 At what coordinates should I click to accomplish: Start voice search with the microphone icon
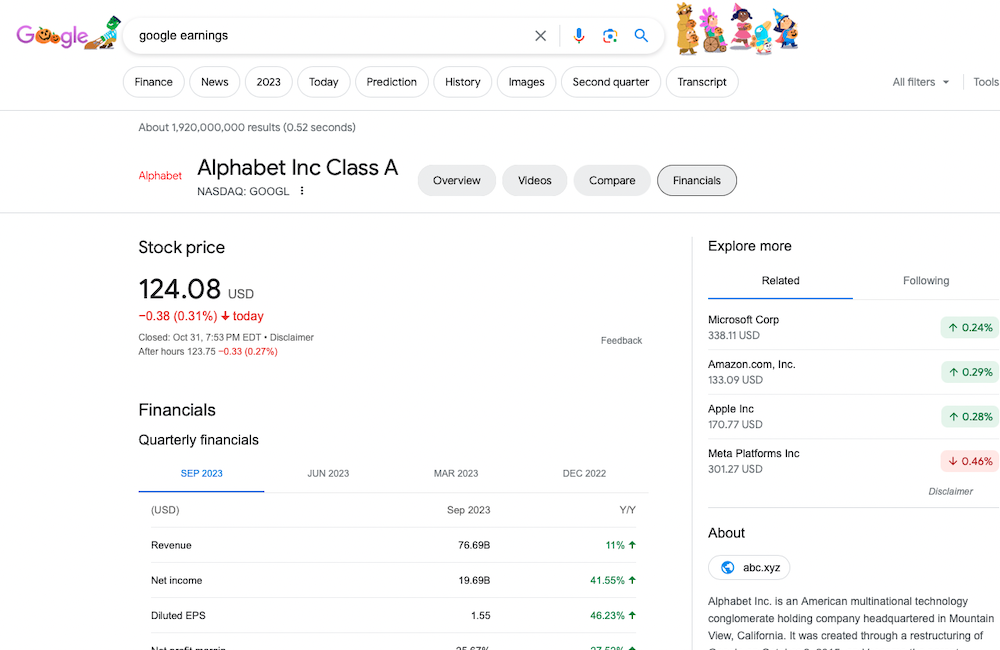tap(578, 36)
